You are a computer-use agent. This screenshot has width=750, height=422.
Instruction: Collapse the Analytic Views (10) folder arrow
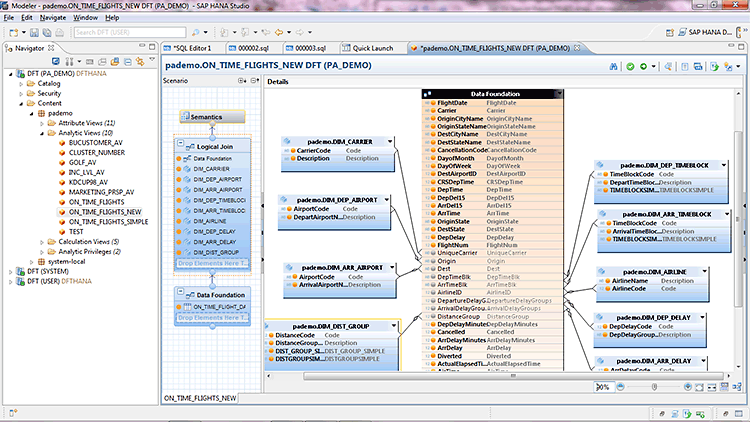click(42, 133)
